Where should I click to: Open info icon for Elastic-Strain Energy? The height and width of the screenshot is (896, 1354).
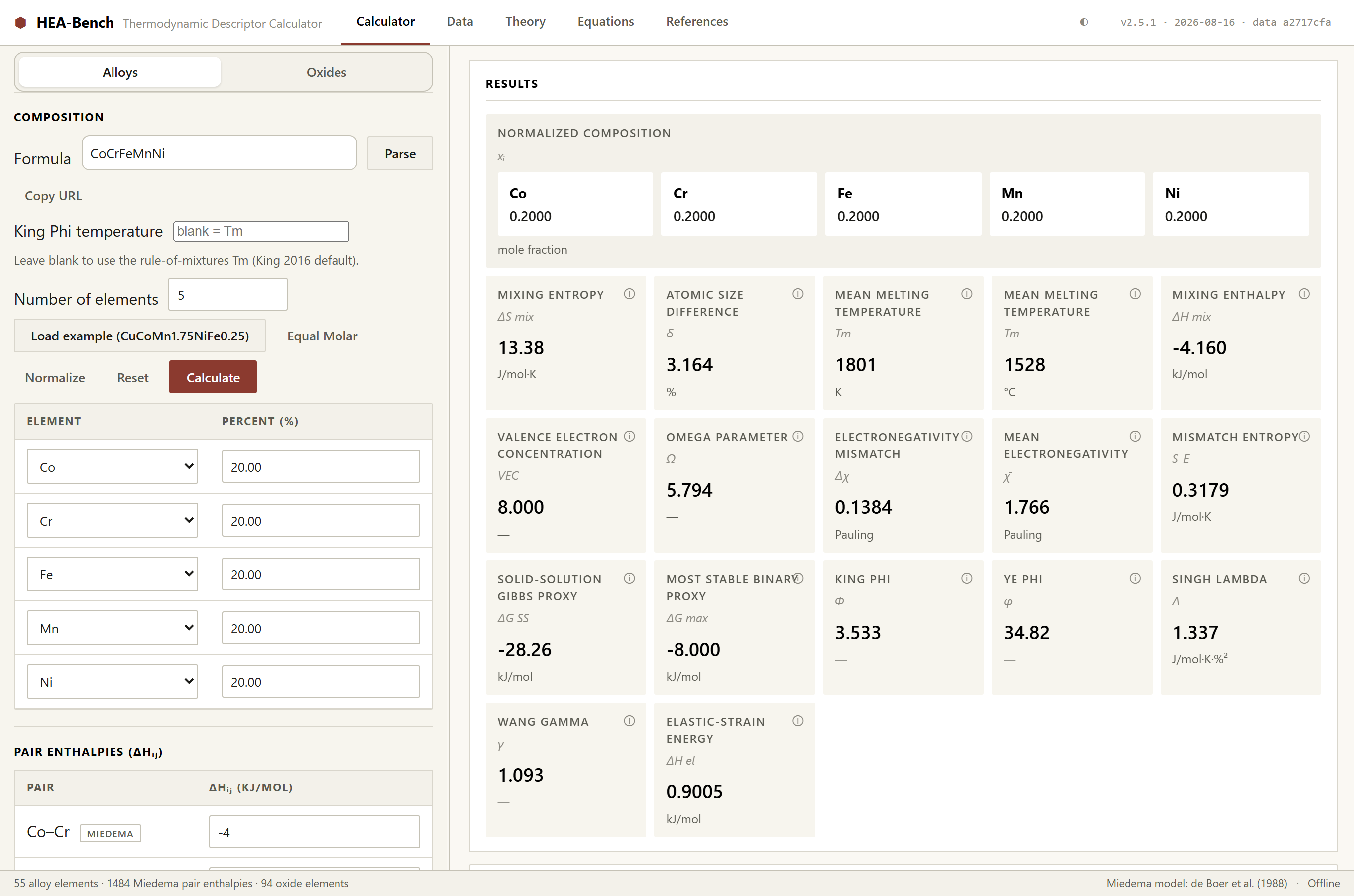(x=797, y=721)
